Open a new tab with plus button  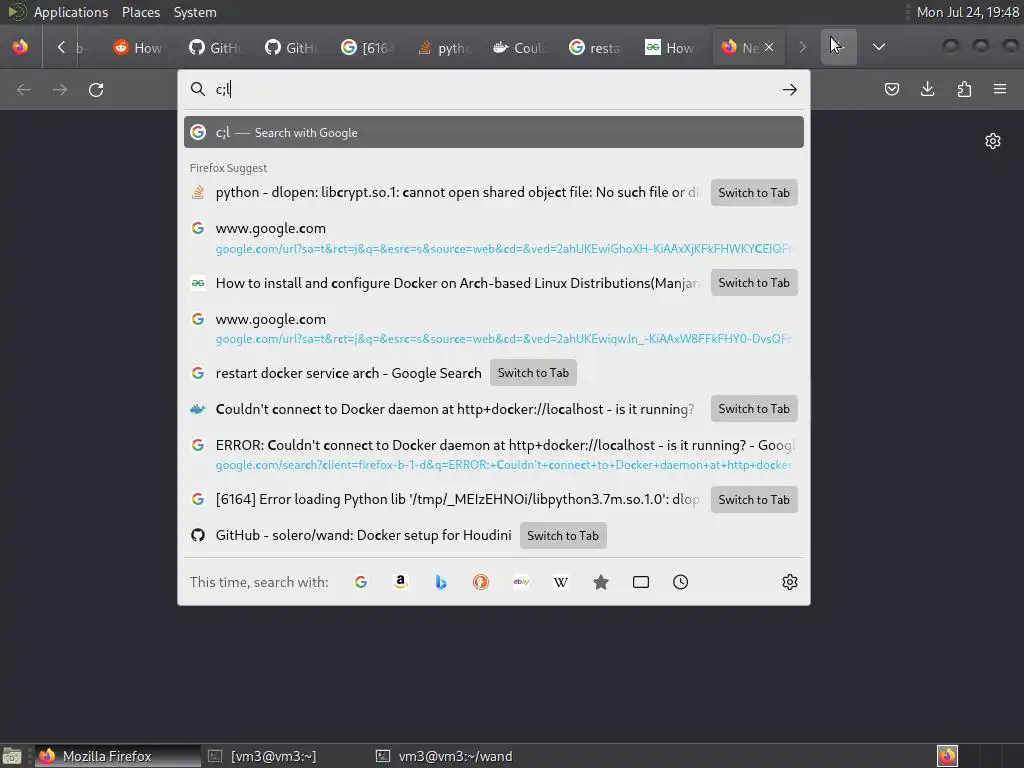click(x=839, y=47)
